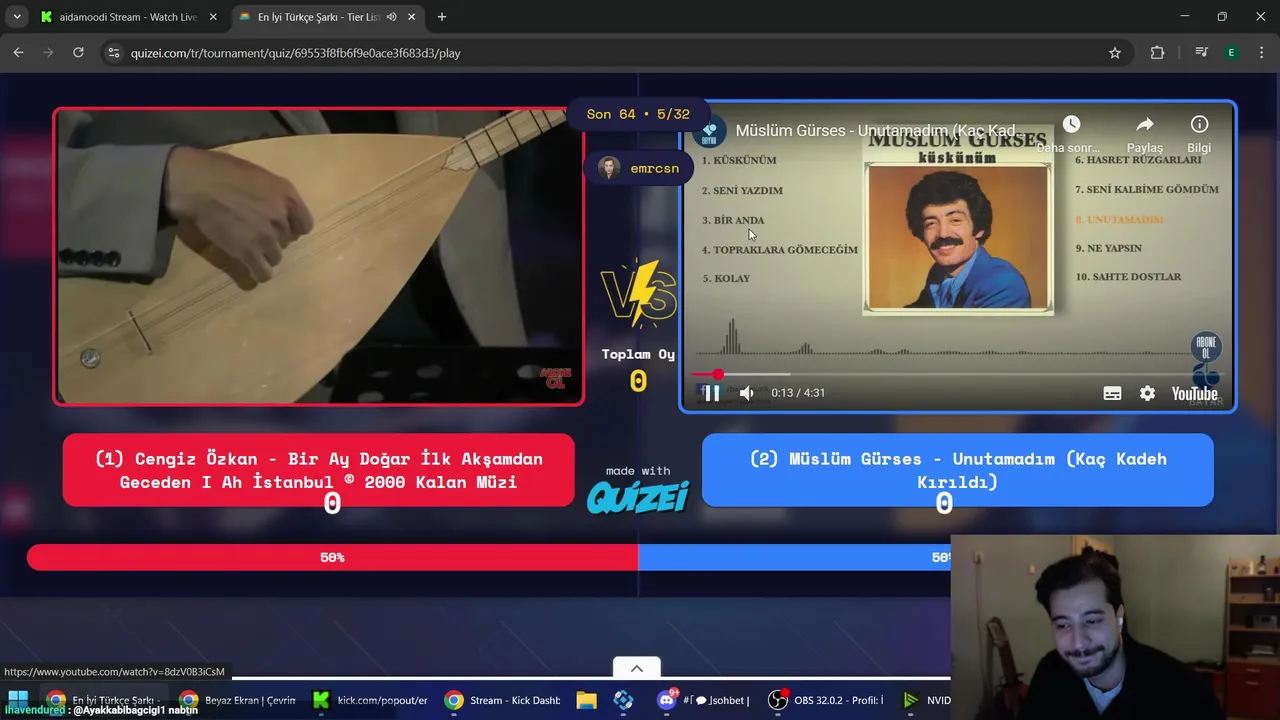
Task: Close the aidamoodi Stream tab
Action: [x=213, y=17]
